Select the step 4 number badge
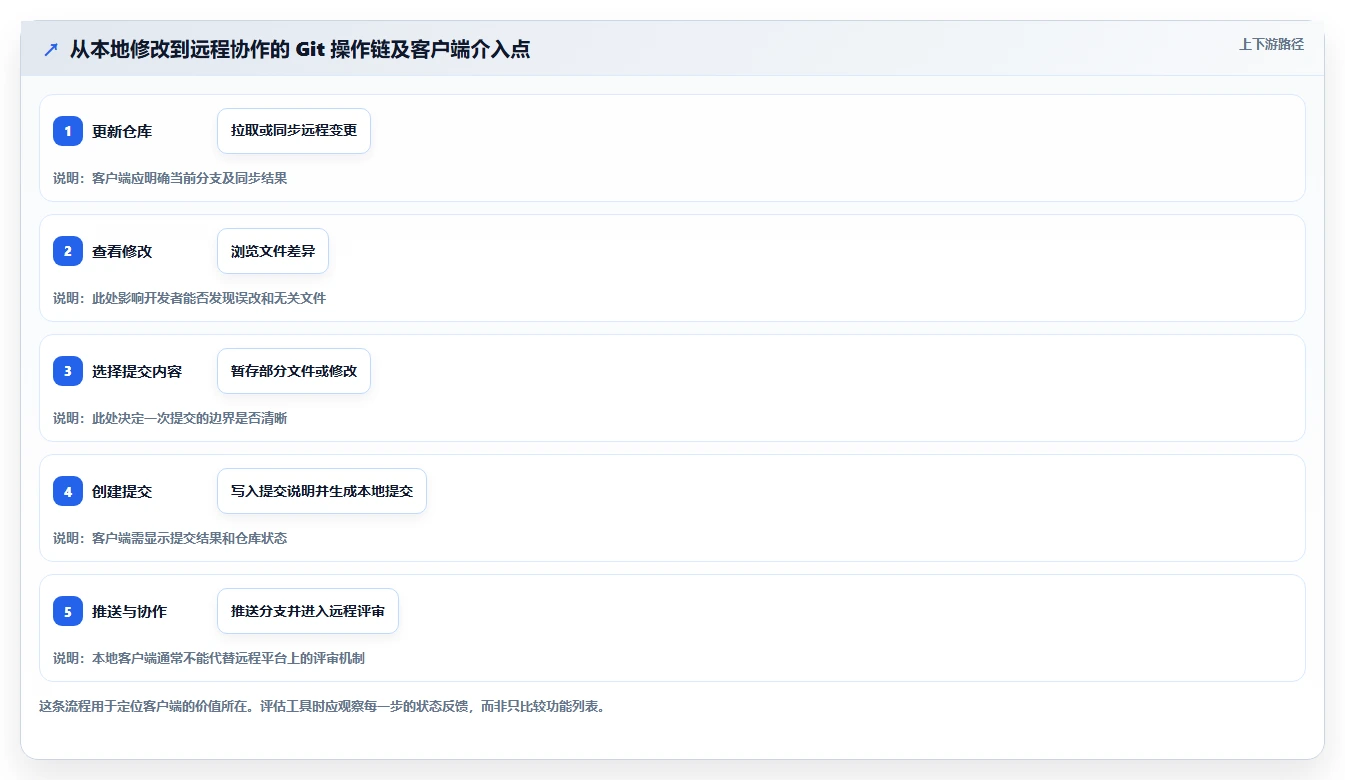1345x780 pixels. click(68, 491)
